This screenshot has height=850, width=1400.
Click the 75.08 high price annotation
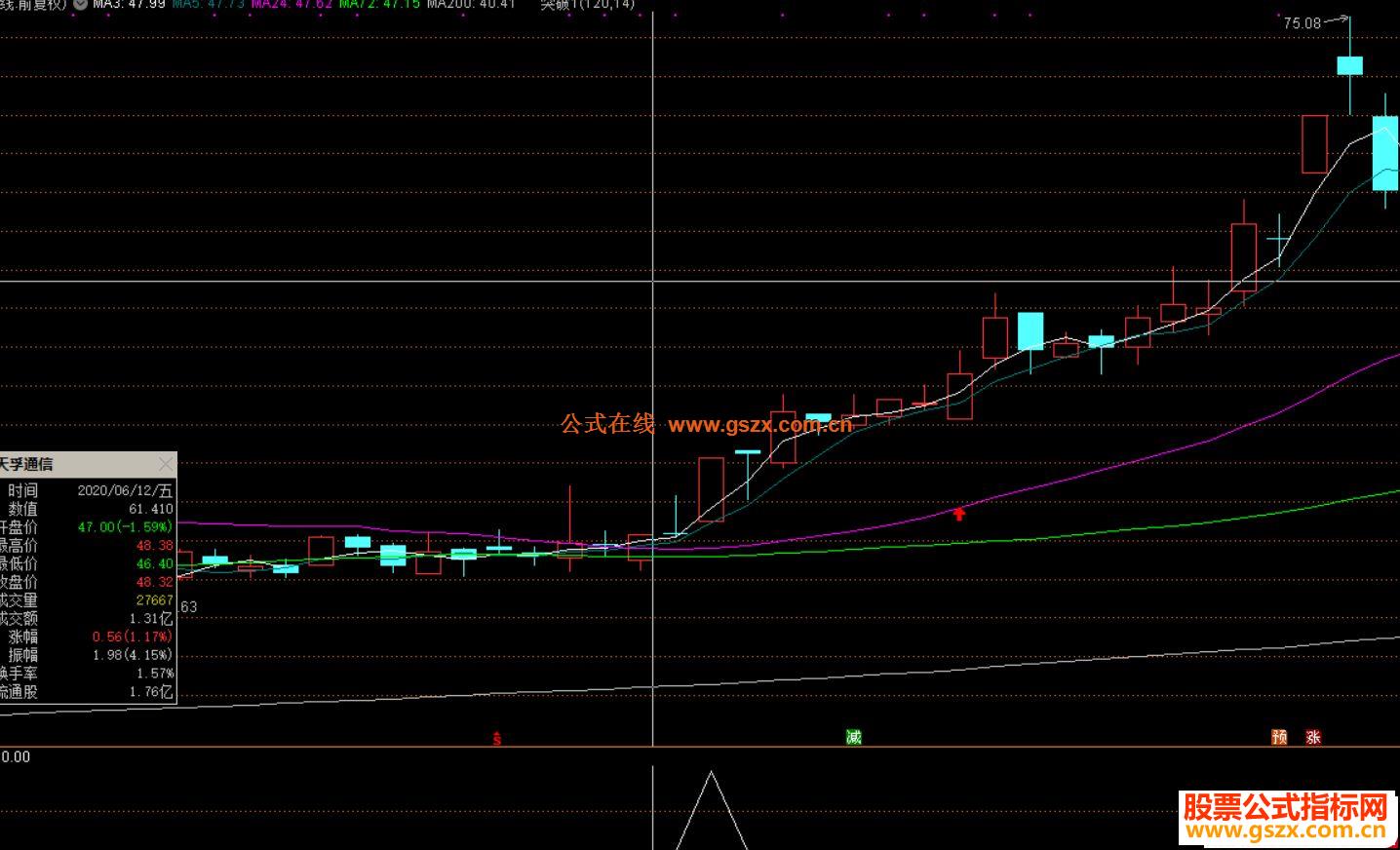pos(1302,23)
